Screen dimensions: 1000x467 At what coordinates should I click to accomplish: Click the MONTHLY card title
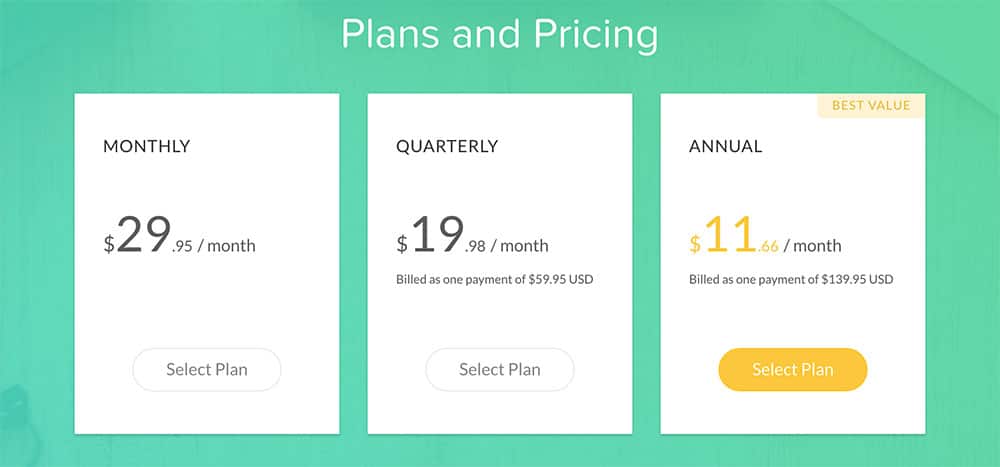coord(146,147)
